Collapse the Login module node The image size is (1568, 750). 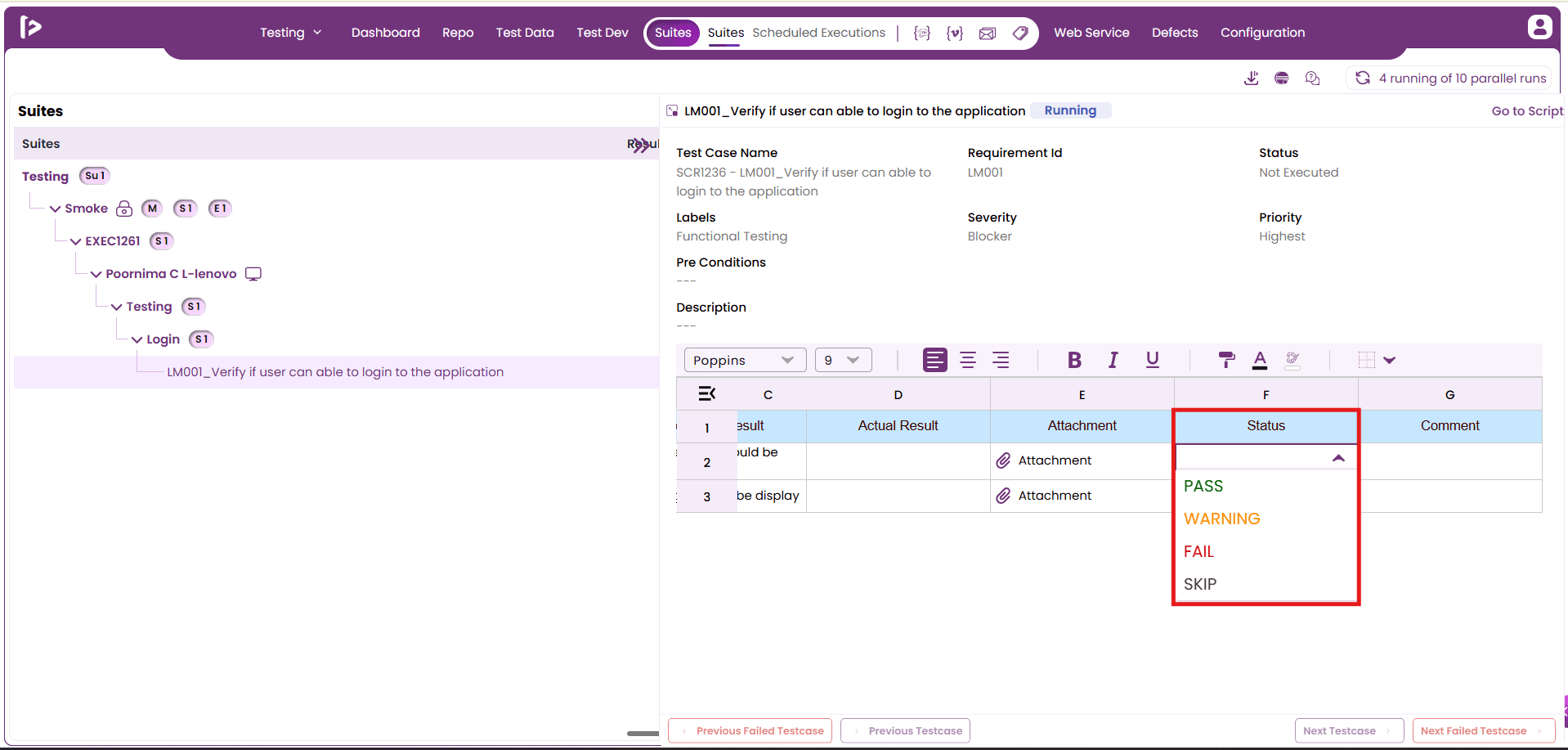[x=137, y=339]
